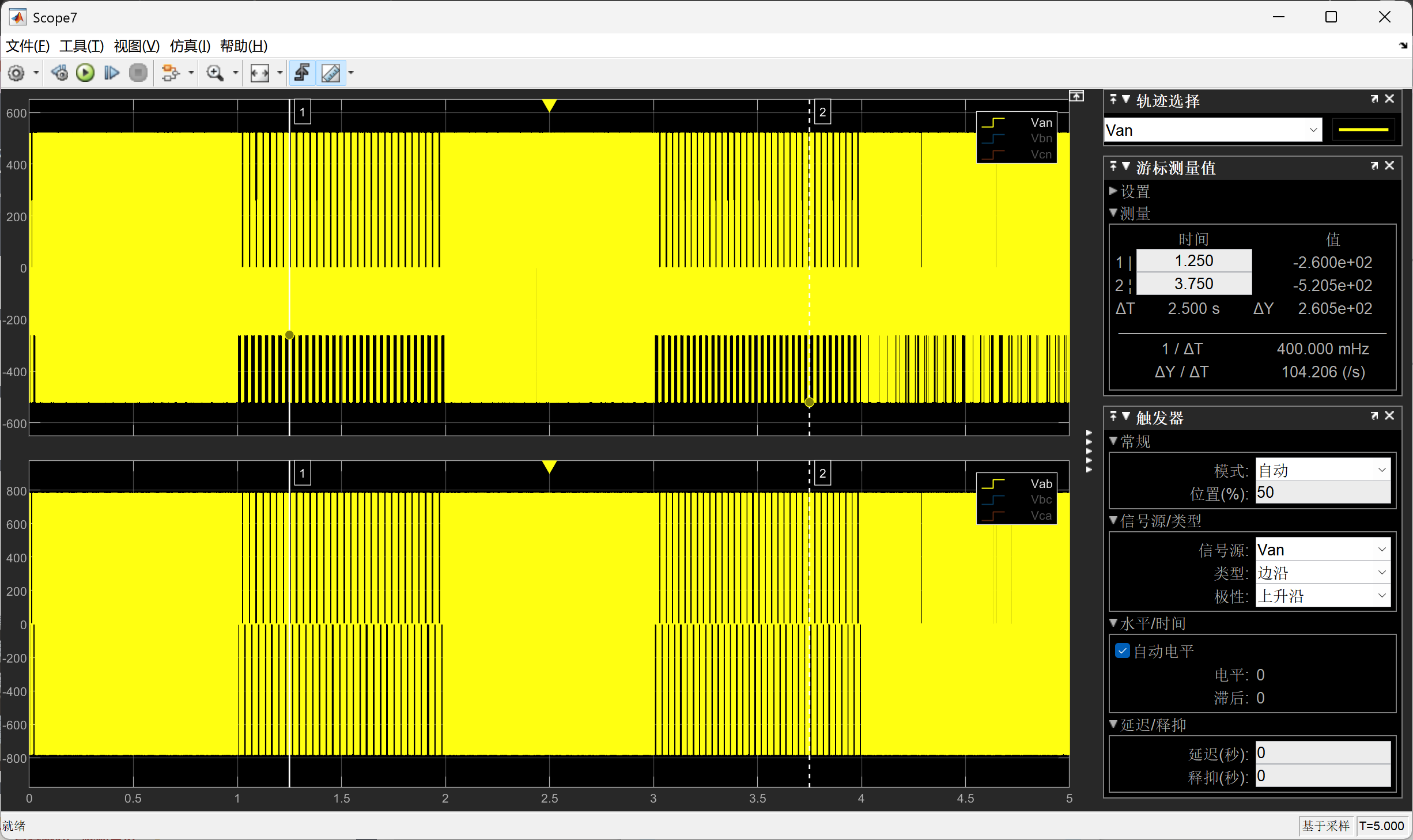The image size is (1413, 840).
Task: Click the Highlight Simulink block icon
Action: pos(171,73)
